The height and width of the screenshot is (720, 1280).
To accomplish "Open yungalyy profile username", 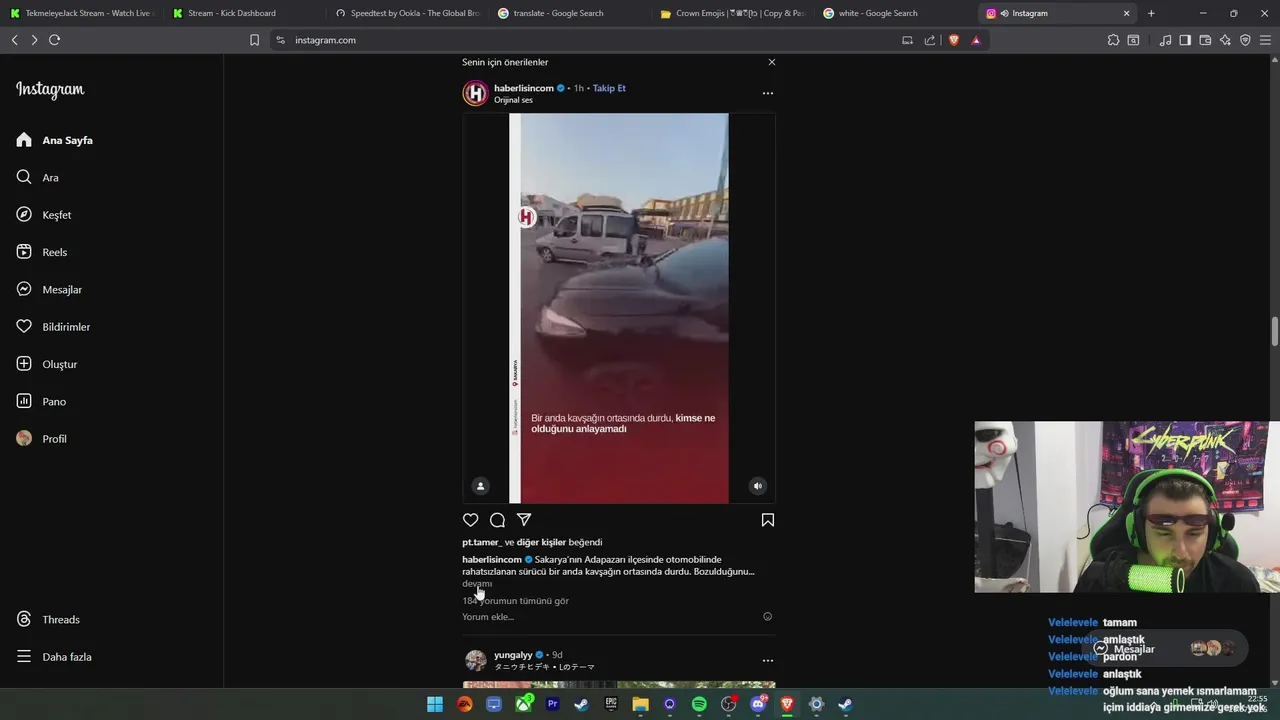I will point(513,655).
